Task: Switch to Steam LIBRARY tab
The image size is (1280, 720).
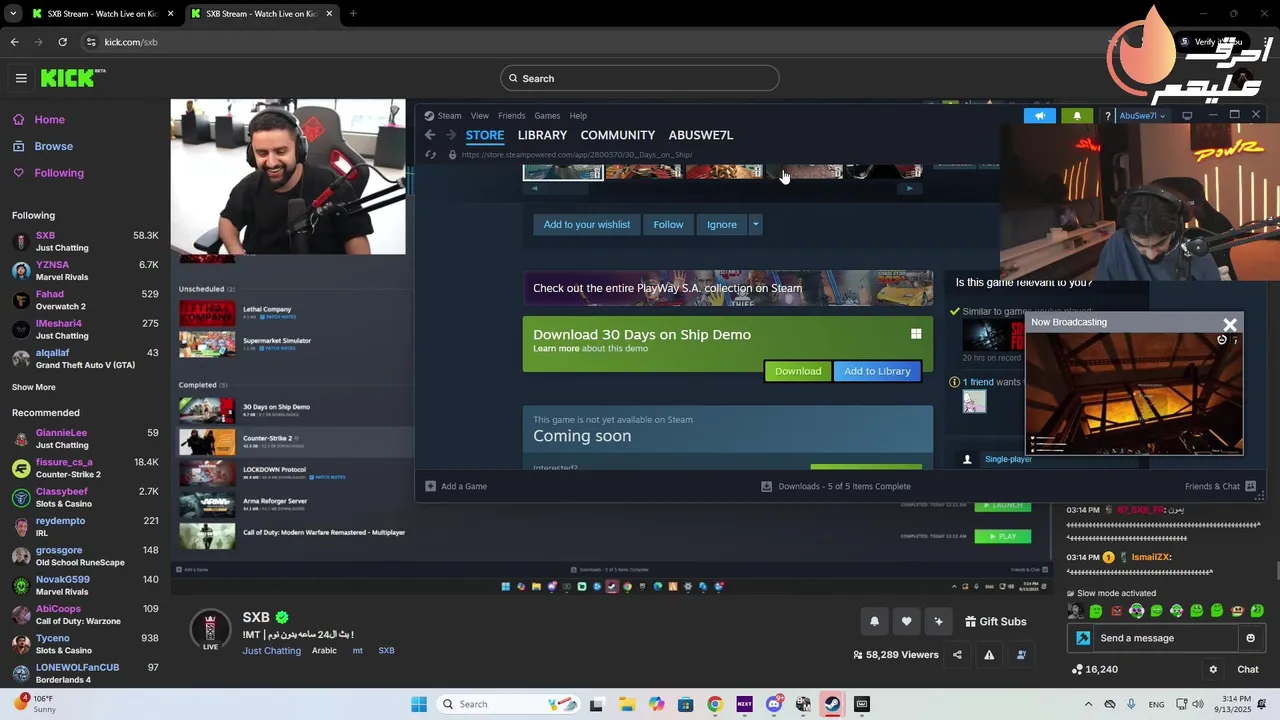Action: [542, 135]
